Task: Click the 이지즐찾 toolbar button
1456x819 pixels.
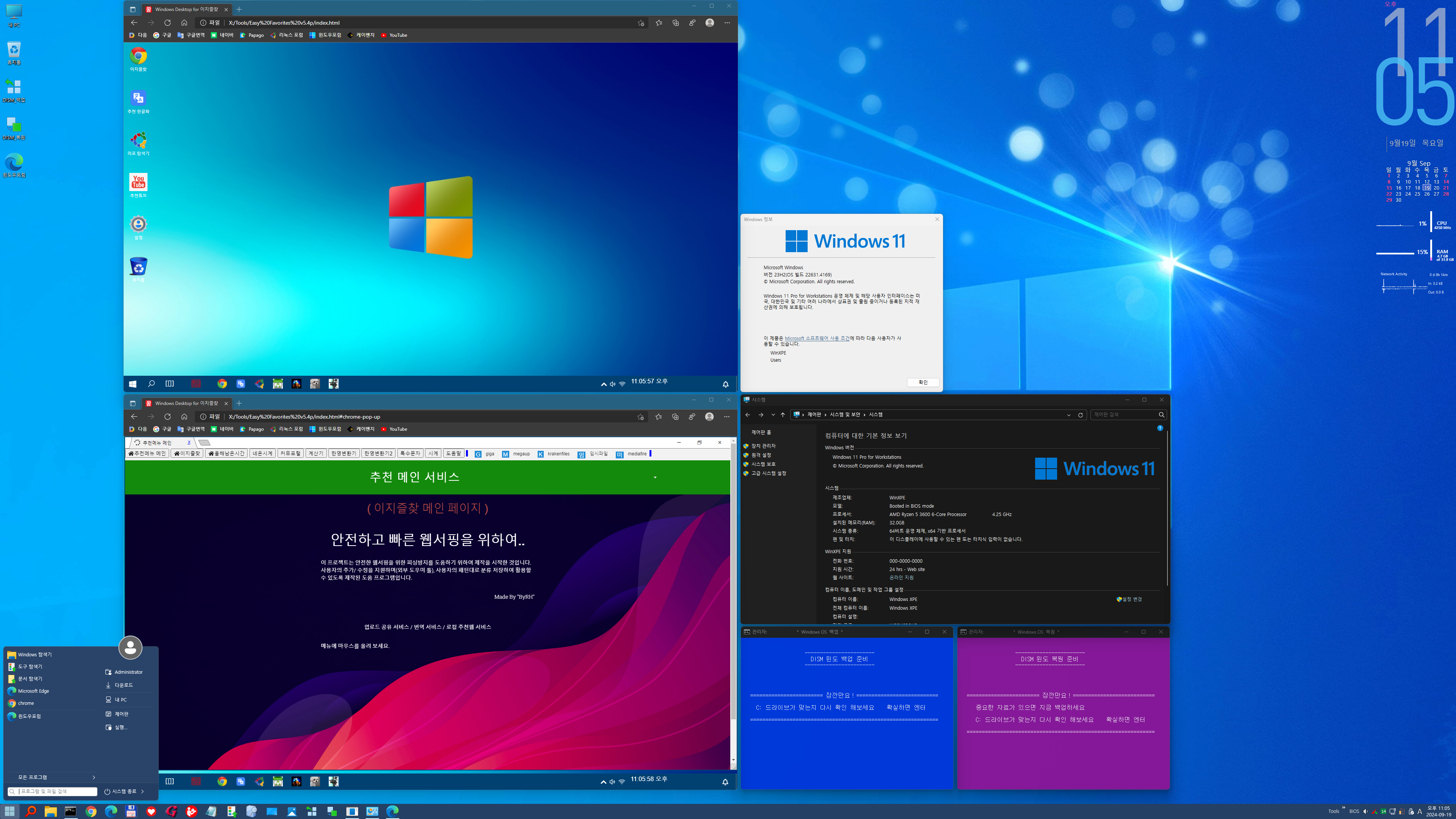Action: (x=187, y=453)
